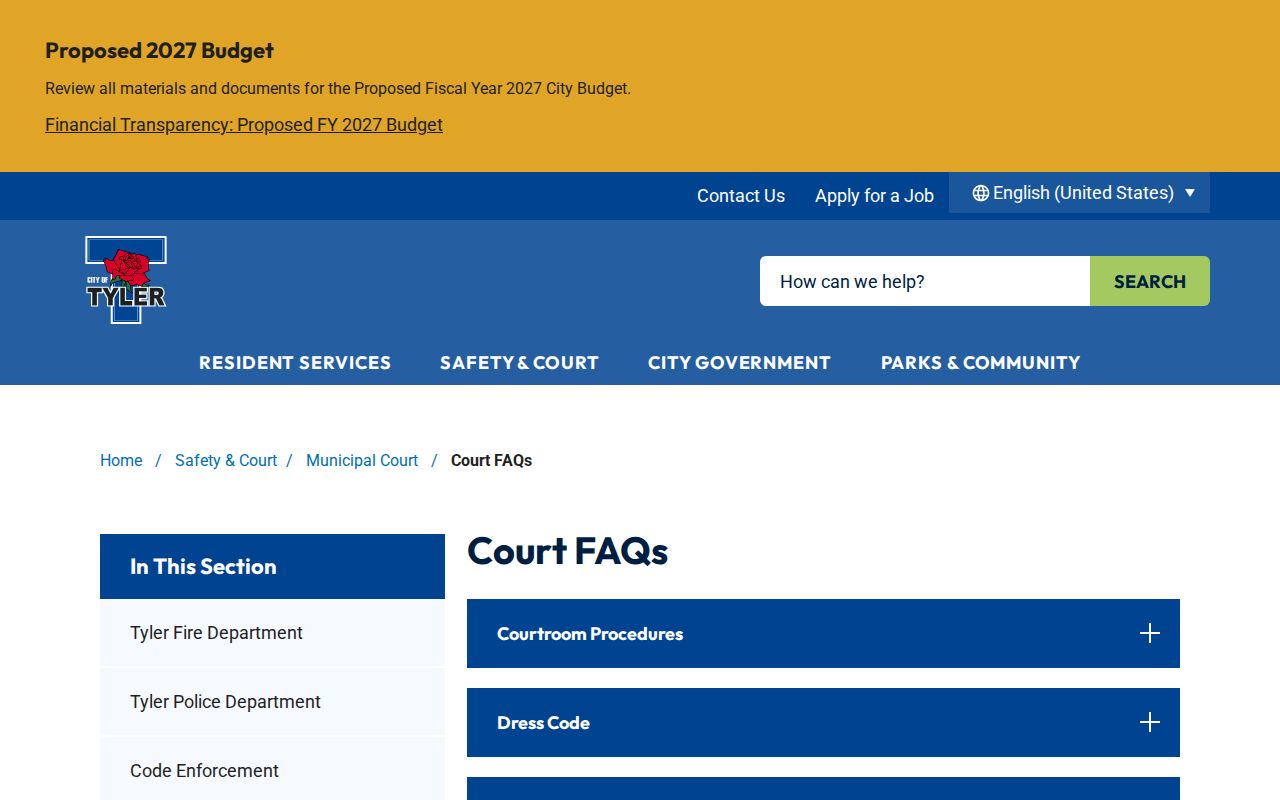The image size is (1280, 800).
Task: Follow the Apply for a Job link
Action: tap(874, 196)
